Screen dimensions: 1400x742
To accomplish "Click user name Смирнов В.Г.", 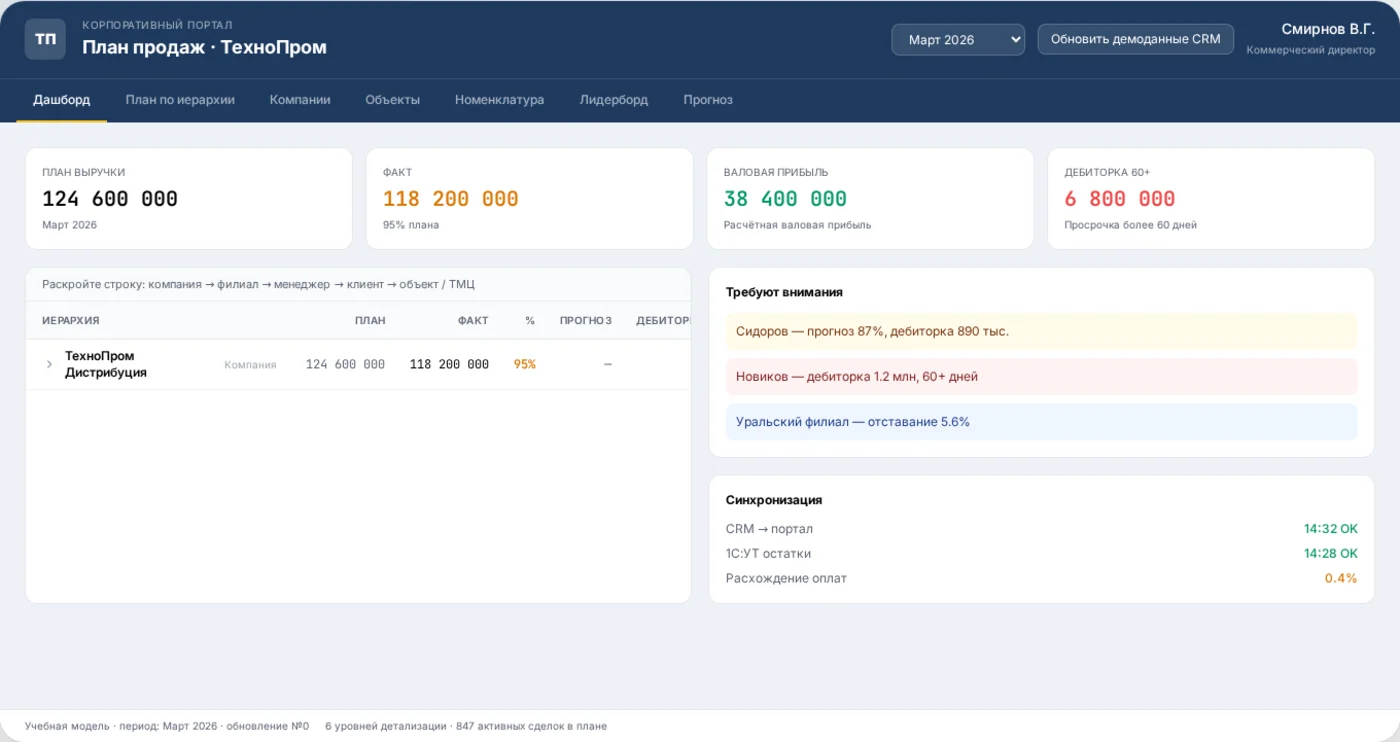I will (x=1328, y=29).
